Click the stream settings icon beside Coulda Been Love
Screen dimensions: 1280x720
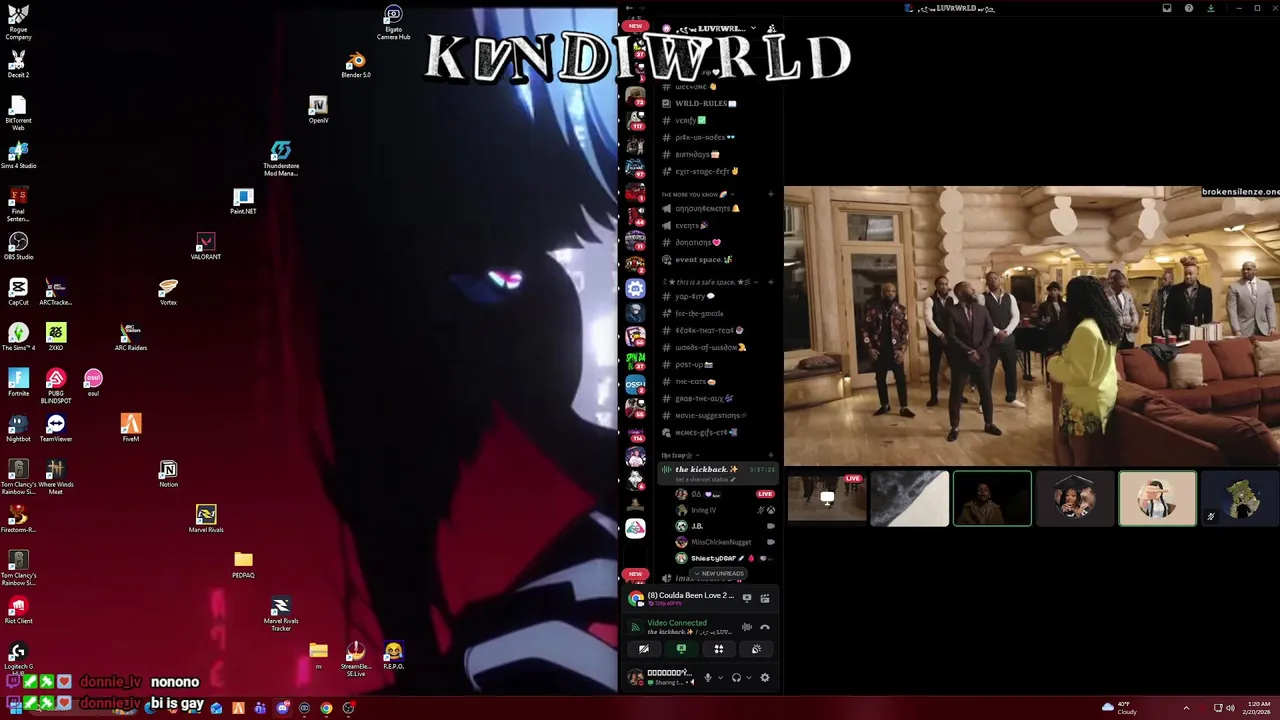(765, 598)
